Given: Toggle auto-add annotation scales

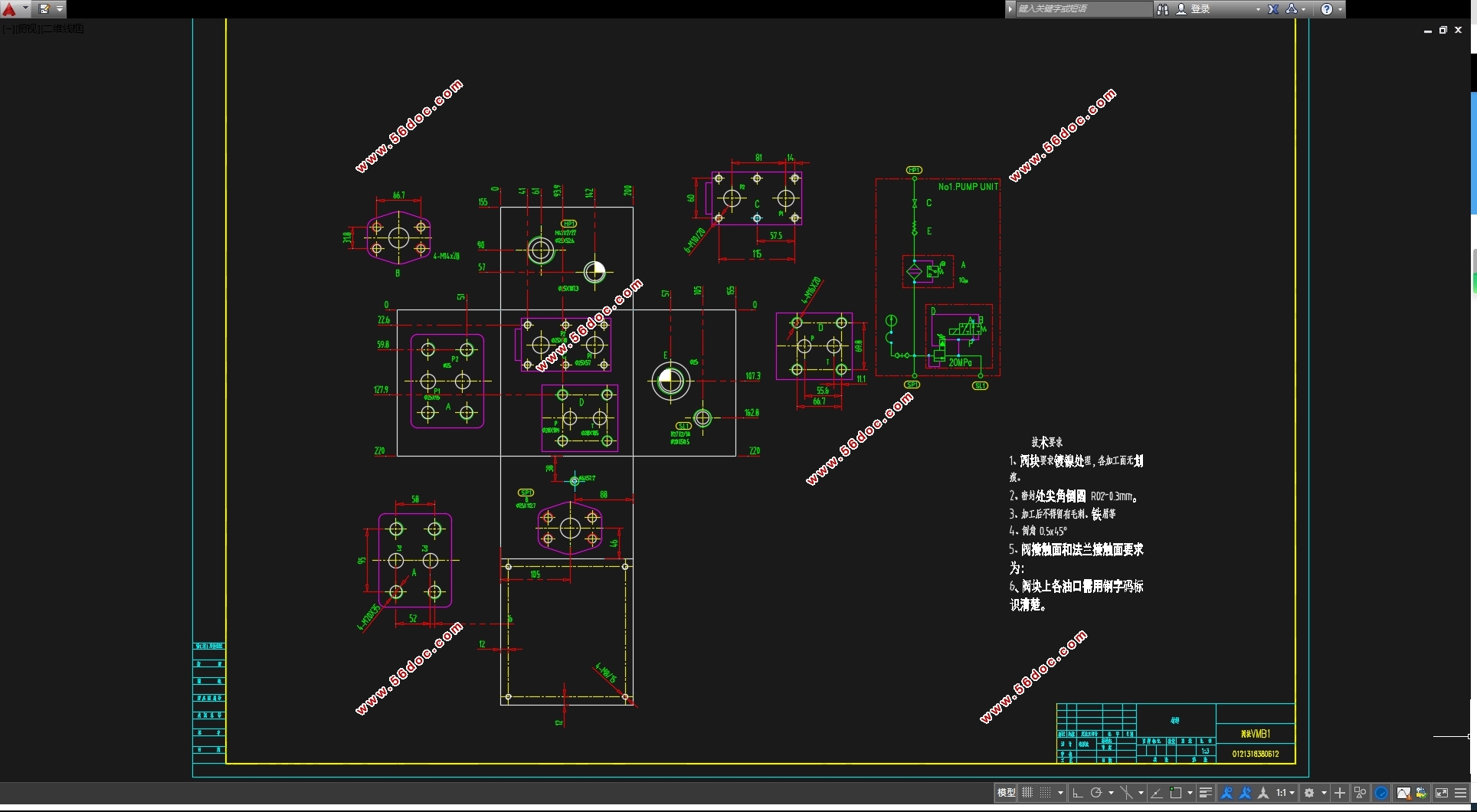Looking at the screenshot, I should click(x=1246, y=793).
